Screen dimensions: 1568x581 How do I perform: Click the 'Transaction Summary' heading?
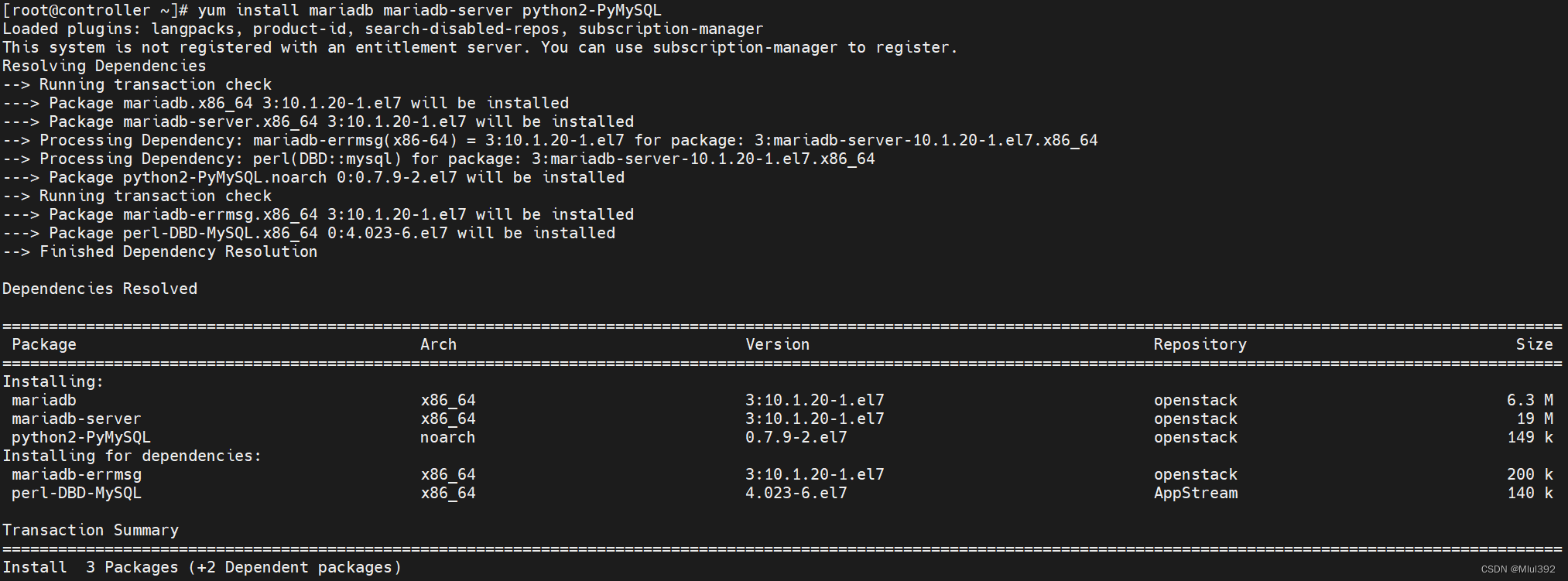(91, 530)
